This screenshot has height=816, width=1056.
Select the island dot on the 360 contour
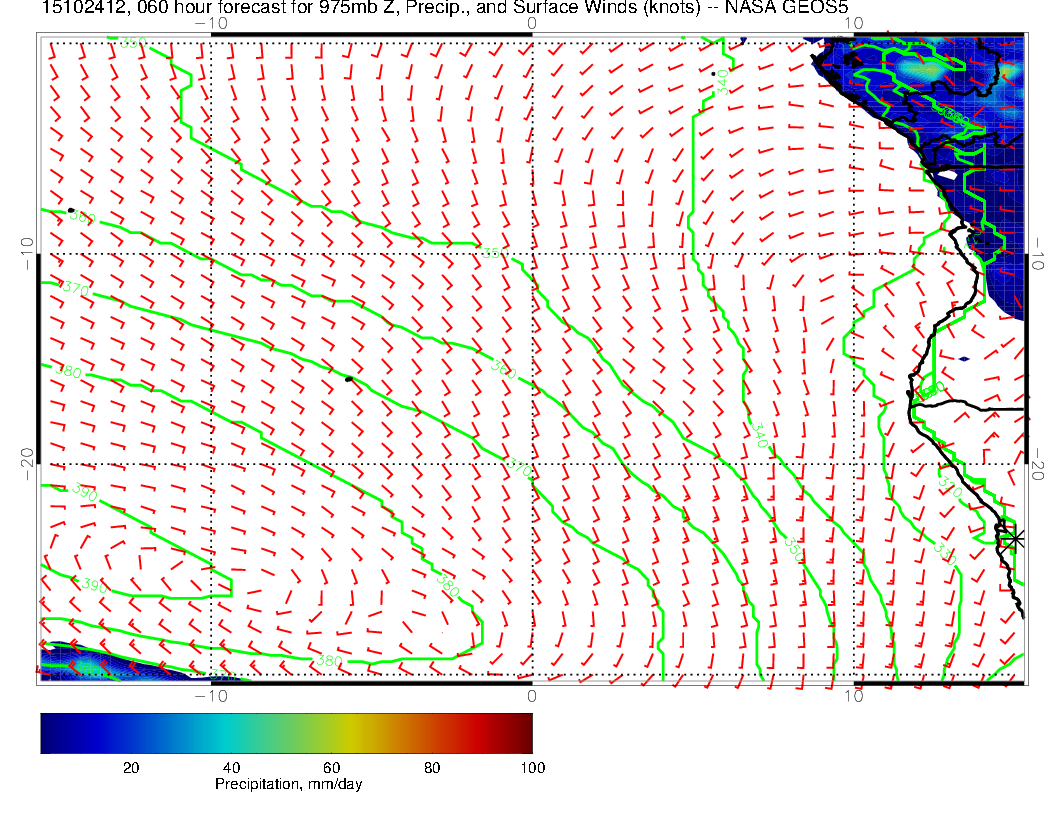(71, 210)
